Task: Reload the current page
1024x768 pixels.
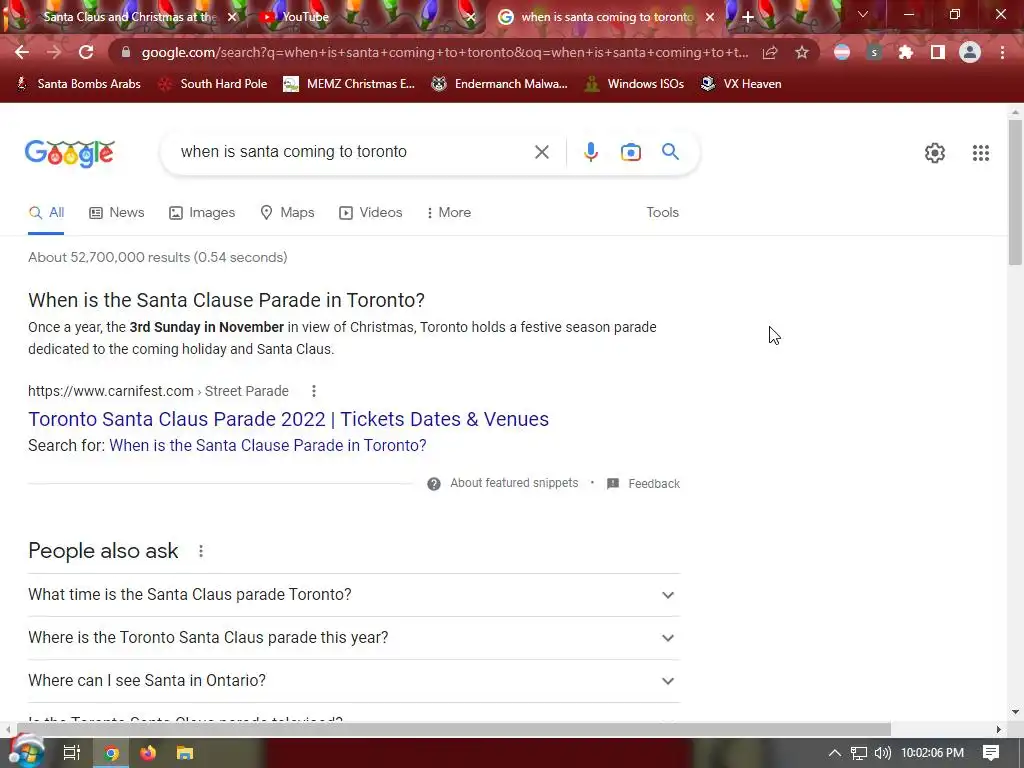Action: (86, 52)
